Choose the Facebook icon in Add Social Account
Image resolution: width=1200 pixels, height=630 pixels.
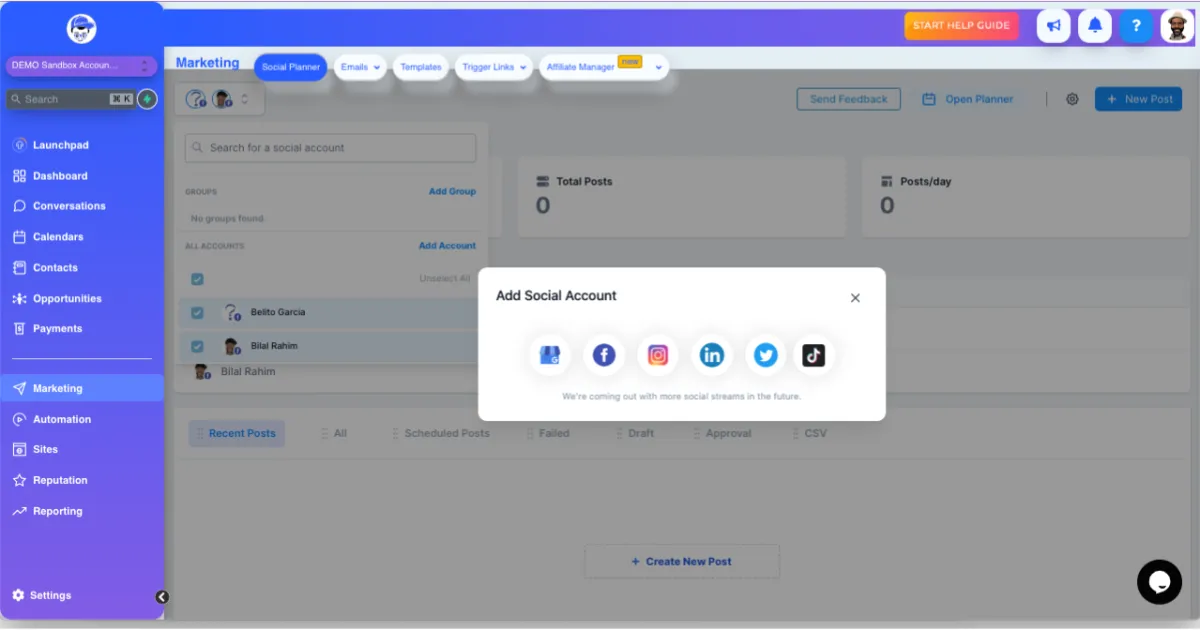[x=604, y=355]
